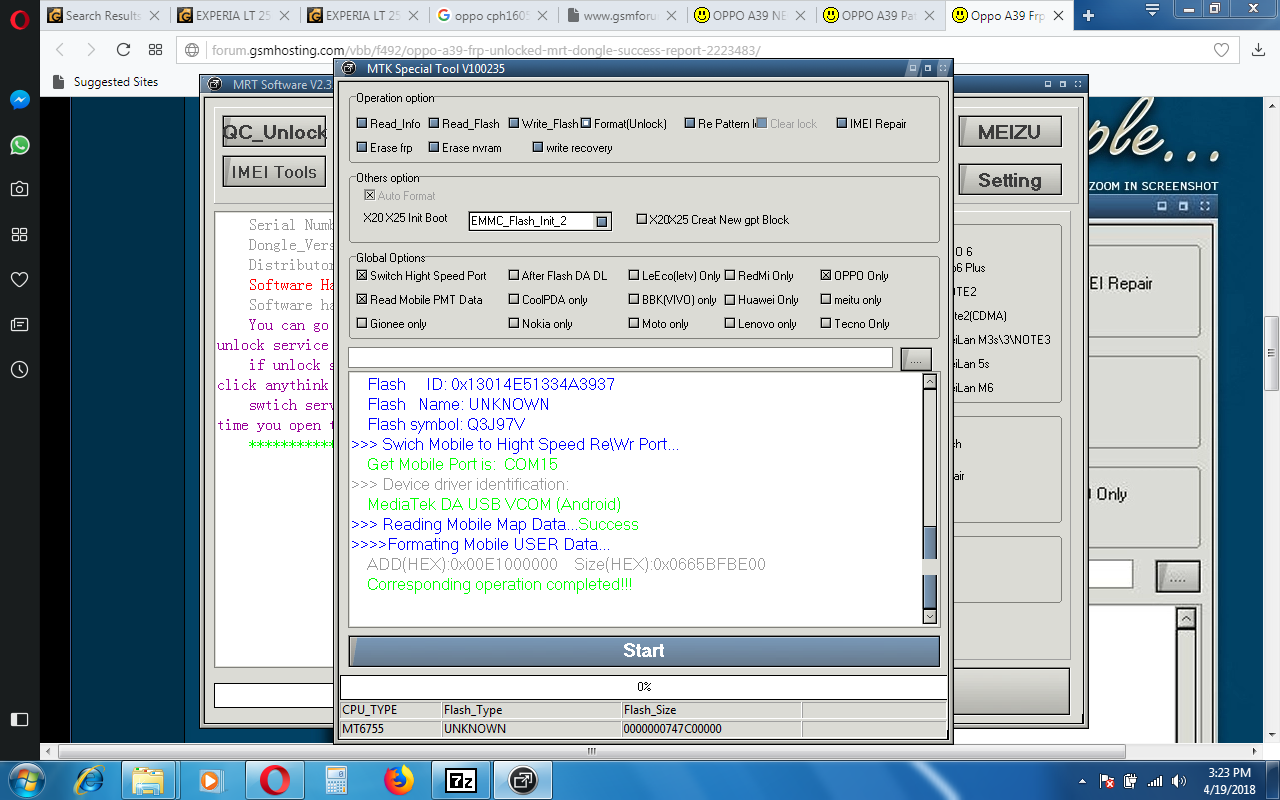The image size is (1280, 800).
Task: Open the snapshot camera in Opera sidebar
Action: click(20, 189)
